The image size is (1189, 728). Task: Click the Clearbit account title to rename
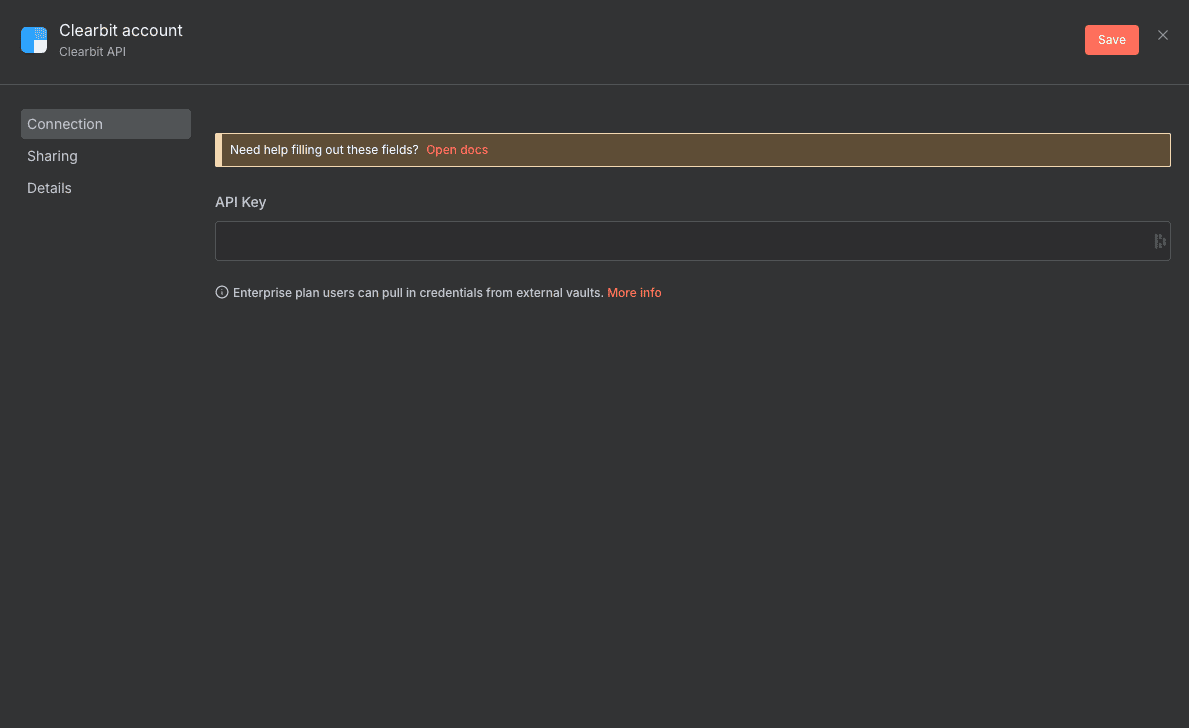[121, 31]
